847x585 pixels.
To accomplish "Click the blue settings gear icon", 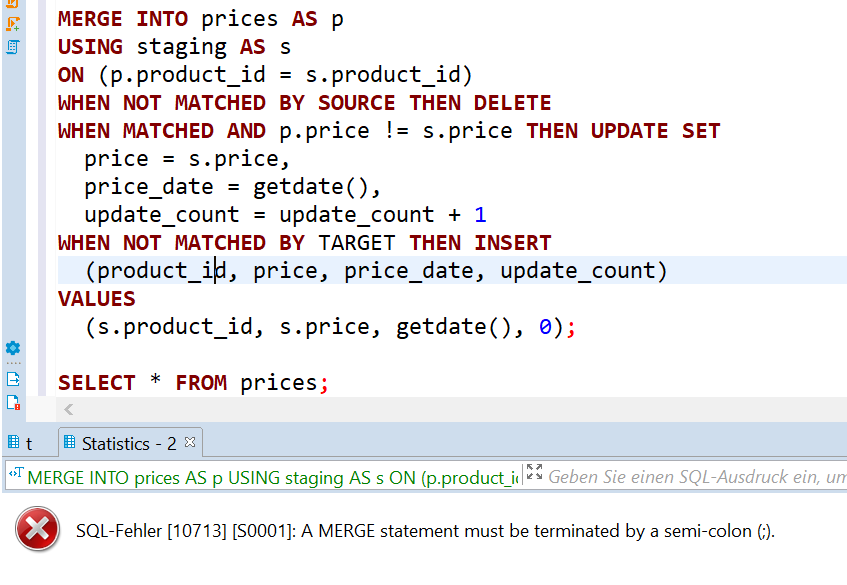I will [13, 348].
